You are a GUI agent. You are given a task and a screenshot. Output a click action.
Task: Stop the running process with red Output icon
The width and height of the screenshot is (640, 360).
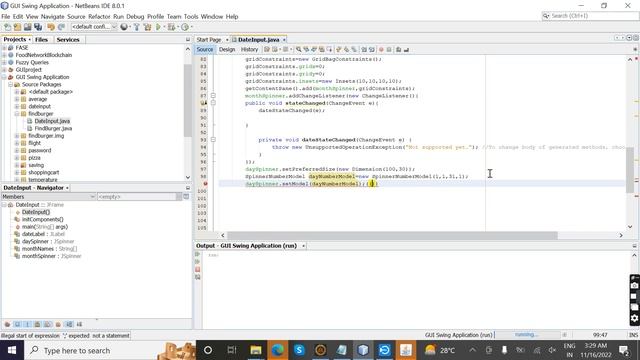pos(198,269)
